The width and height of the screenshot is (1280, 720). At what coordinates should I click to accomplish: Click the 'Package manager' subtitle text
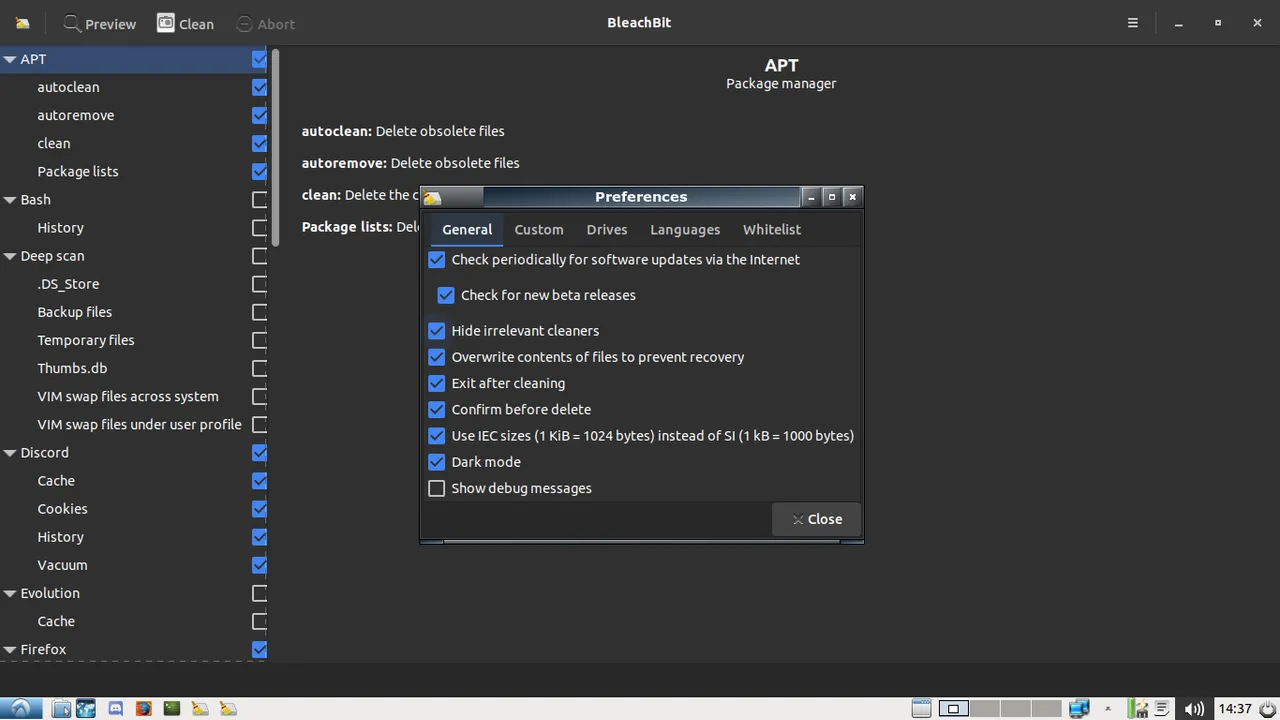(x=781, y=84)
